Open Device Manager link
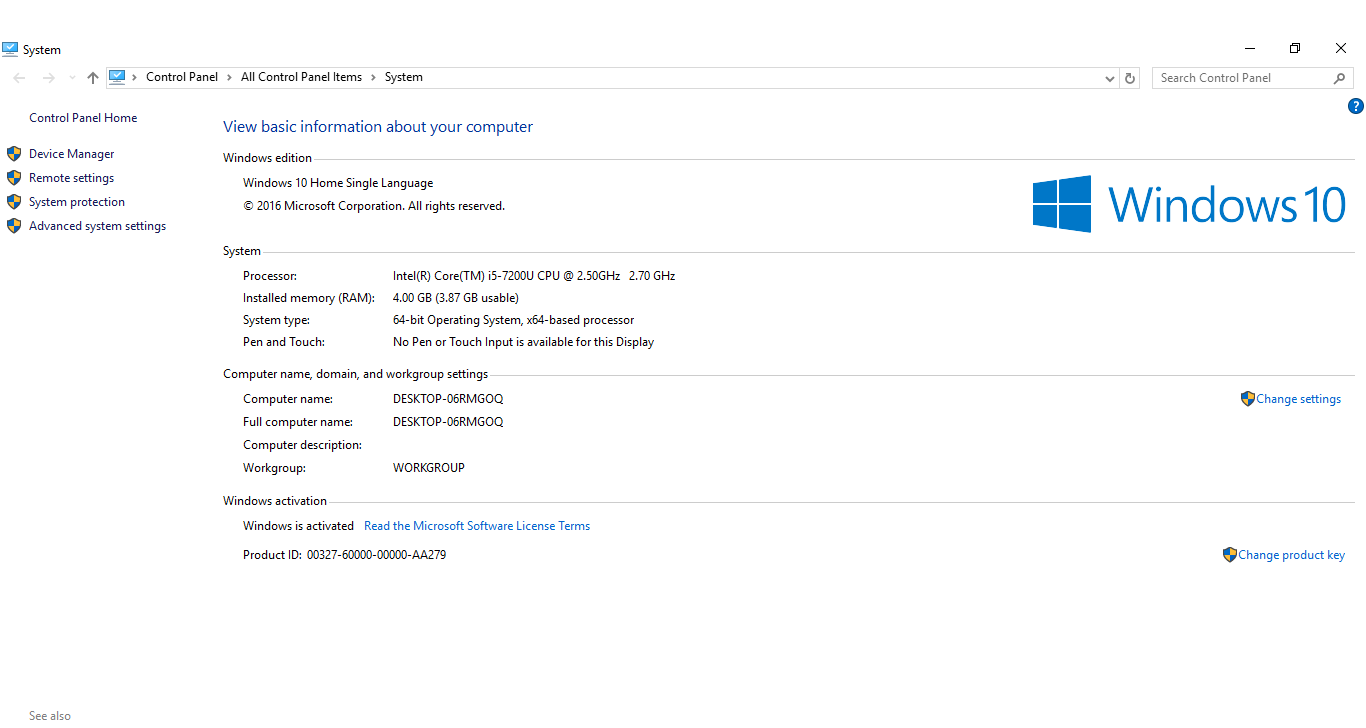Screen dimensions: 1366x728 click(71, 154)
